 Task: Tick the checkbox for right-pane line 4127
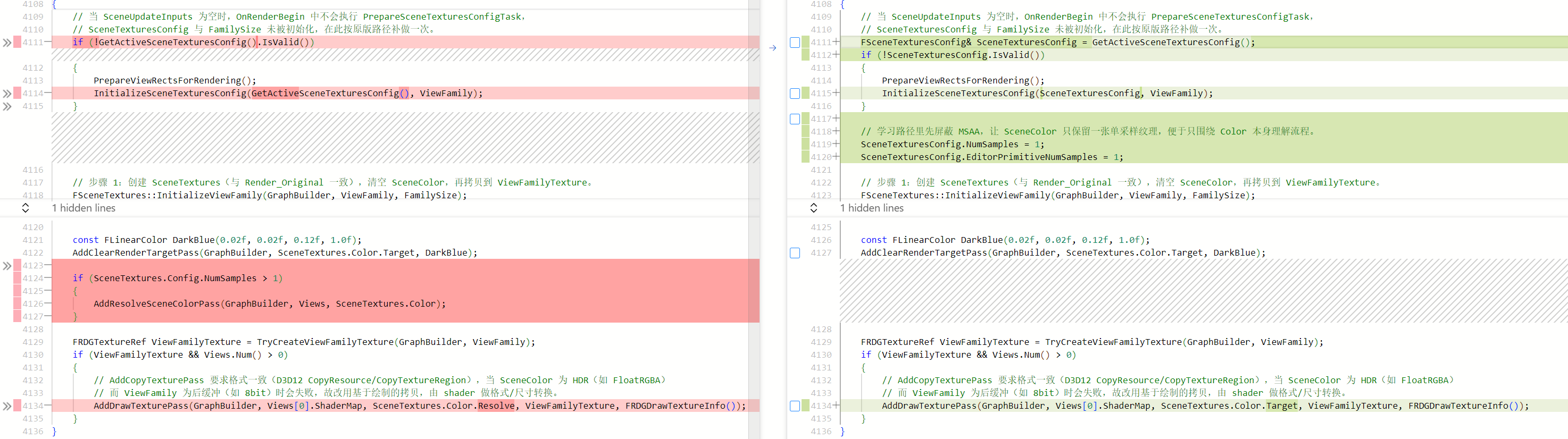tap(794, 253)
